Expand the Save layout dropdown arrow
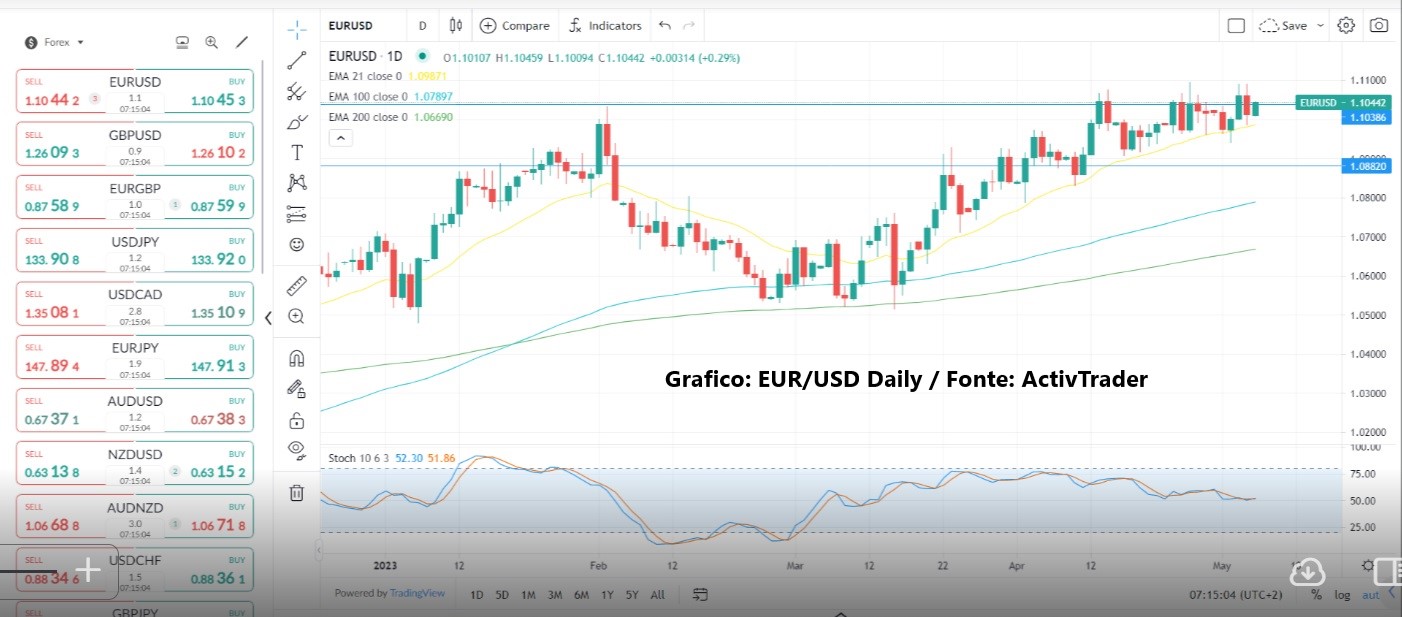This screenshot has height=617, width=1402. (x=1321, y=26)
